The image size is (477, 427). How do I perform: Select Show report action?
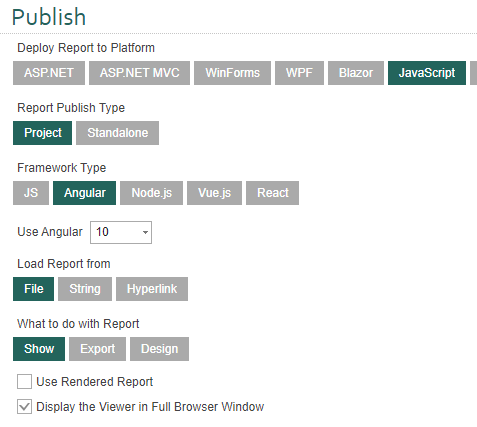tap(39, 349)
